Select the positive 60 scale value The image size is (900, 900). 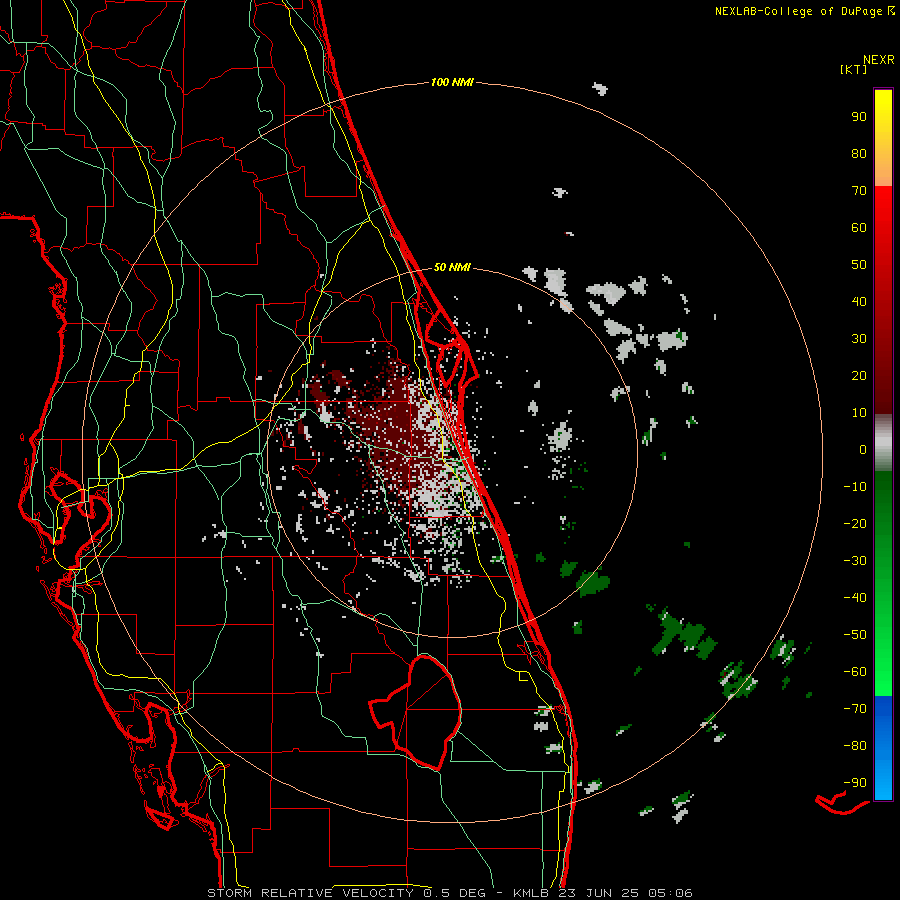coord(859,228)
